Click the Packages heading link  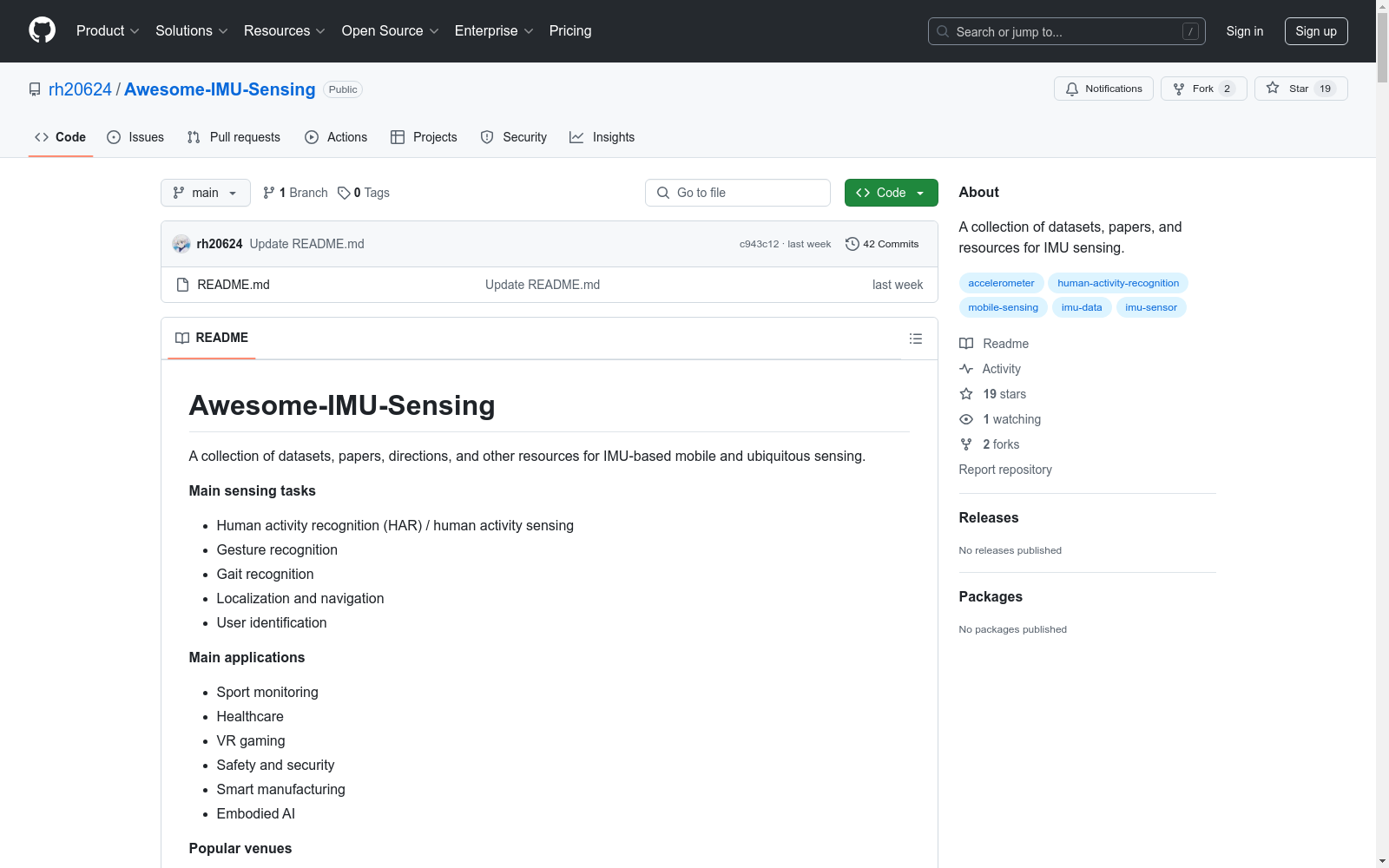pos(991,596)
